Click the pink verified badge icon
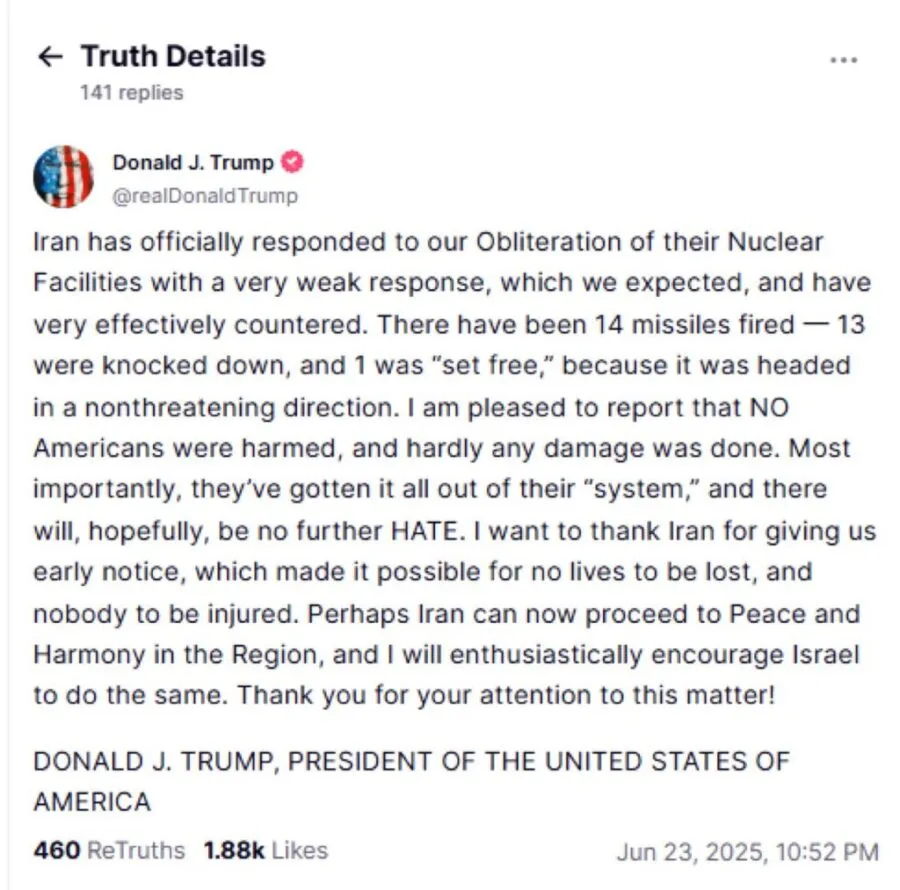 (294, 163)
